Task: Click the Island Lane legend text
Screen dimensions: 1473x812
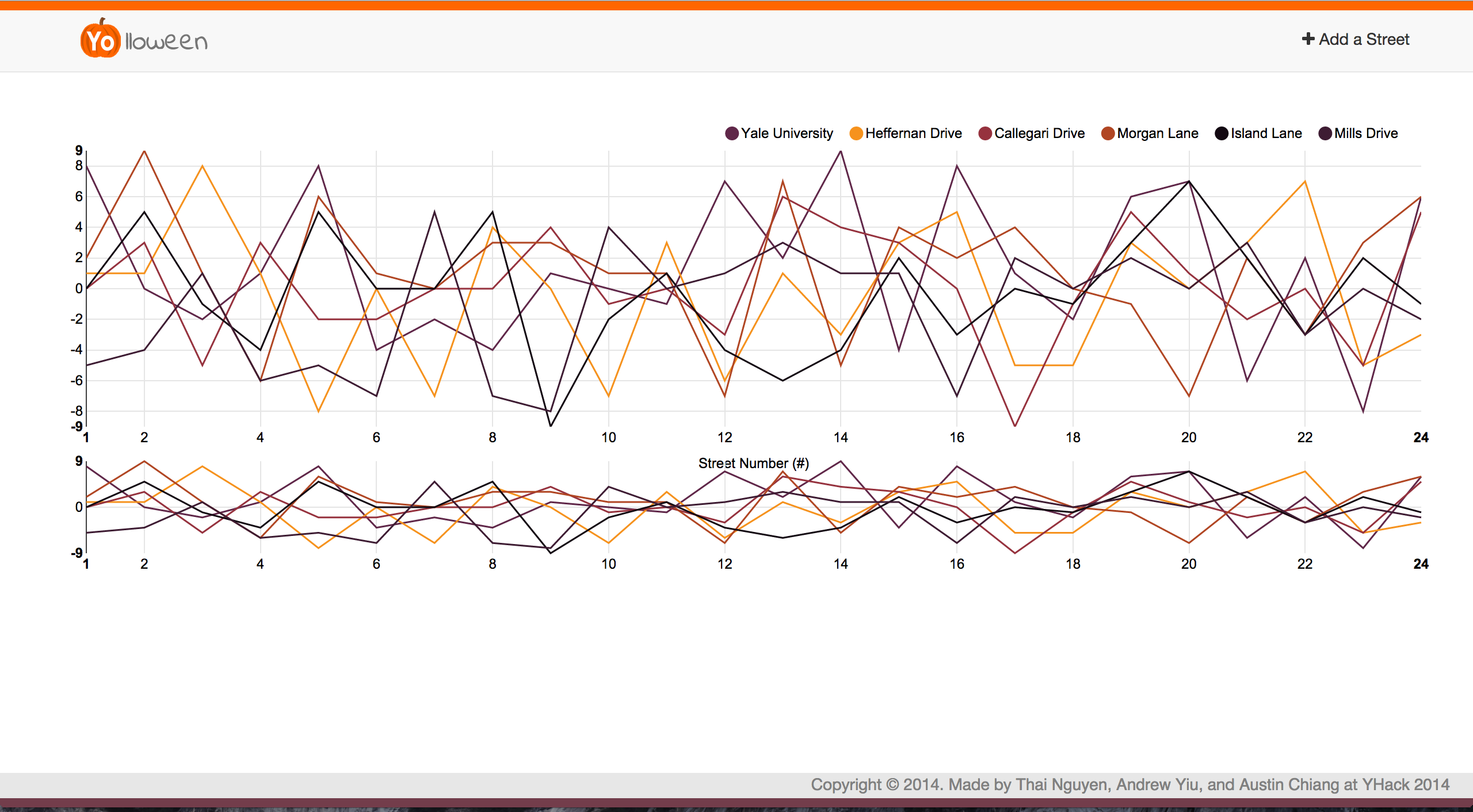Action: (x=1266, y=133)
